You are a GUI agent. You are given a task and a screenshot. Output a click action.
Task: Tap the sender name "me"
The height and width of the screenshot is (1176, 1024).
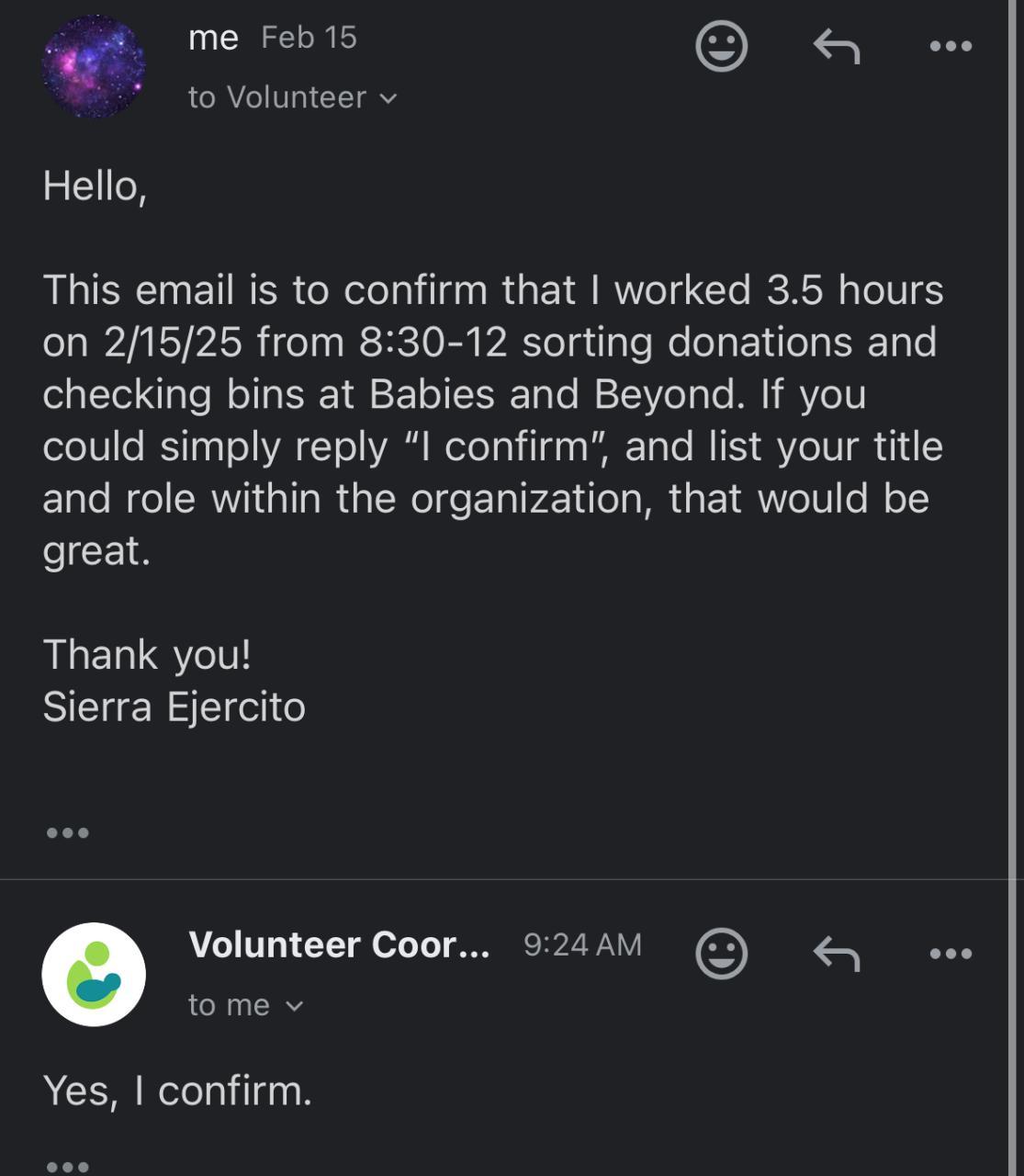tap(213, 39)
